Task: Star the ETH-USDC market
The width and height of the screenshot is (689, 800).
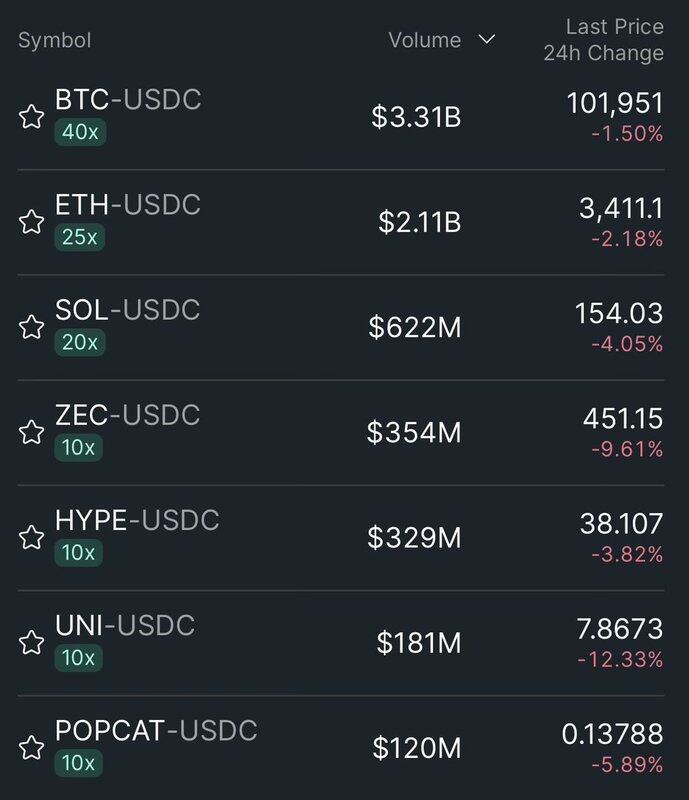Action: point(31,222)
